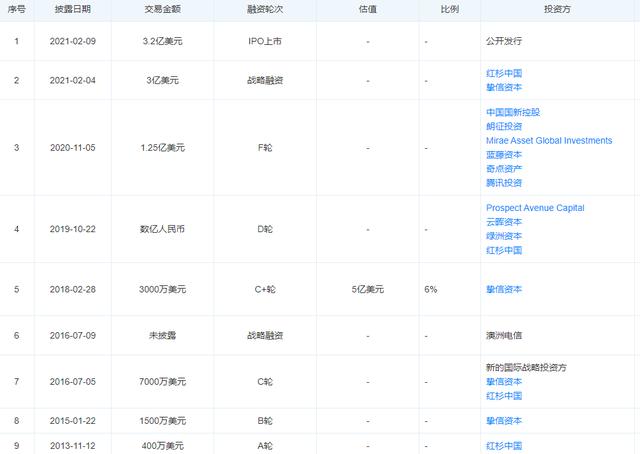Open 云晖资本 investor link
The image size is (640, 454).
tap(504, 222)
